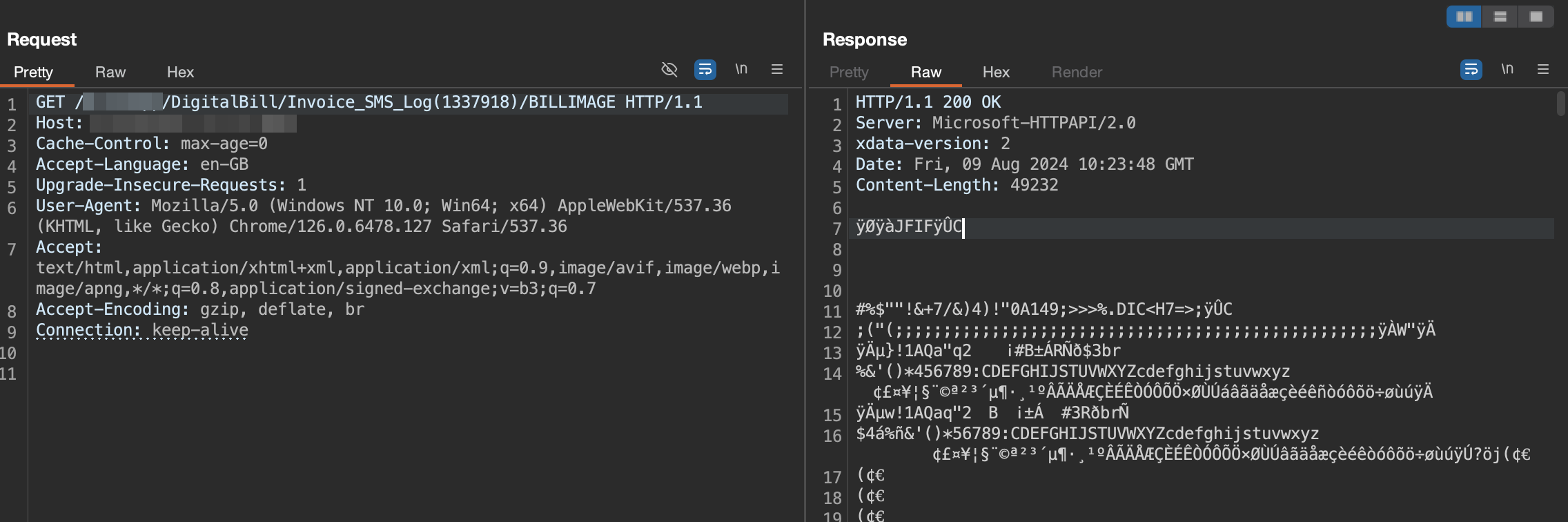Click the GET request line with BILLIMAGE path
This screenshot has height=522, width=1568.
click(369, 102)
